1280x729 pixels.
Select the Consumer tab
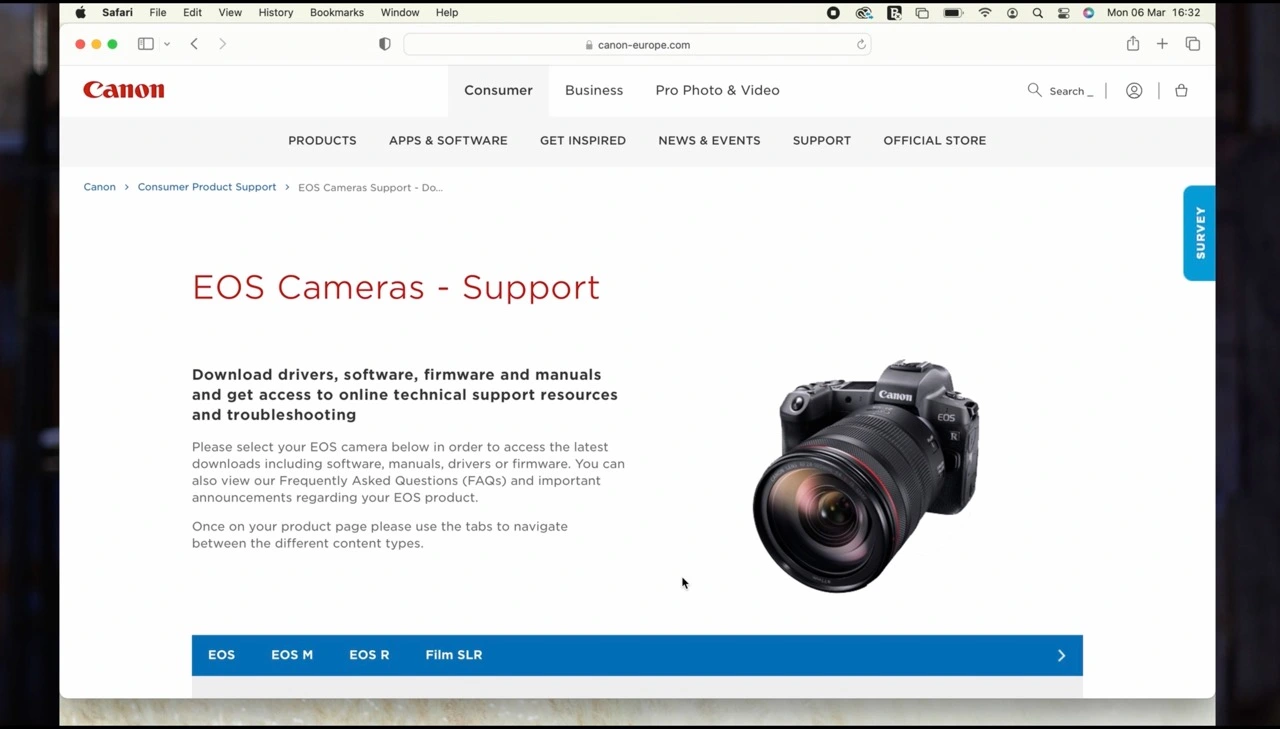pos(498,90)
